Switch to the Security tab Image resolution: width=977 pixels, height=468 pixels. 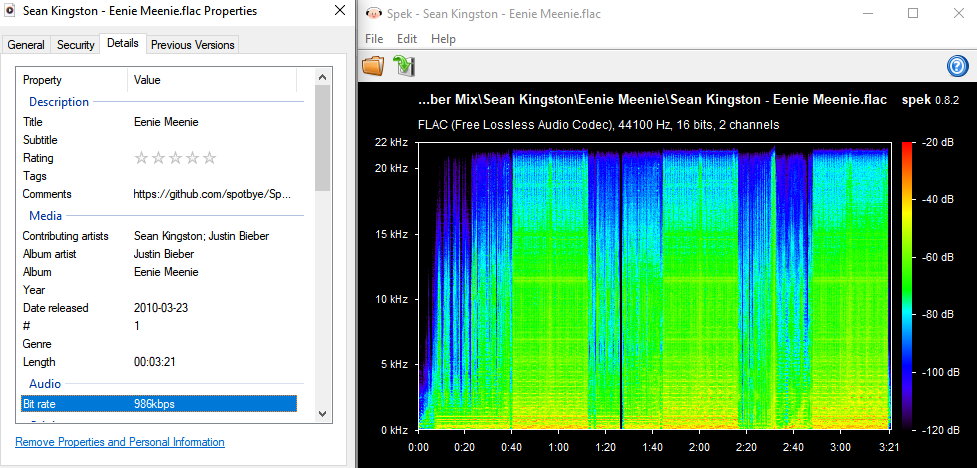[x=75, y=45]
